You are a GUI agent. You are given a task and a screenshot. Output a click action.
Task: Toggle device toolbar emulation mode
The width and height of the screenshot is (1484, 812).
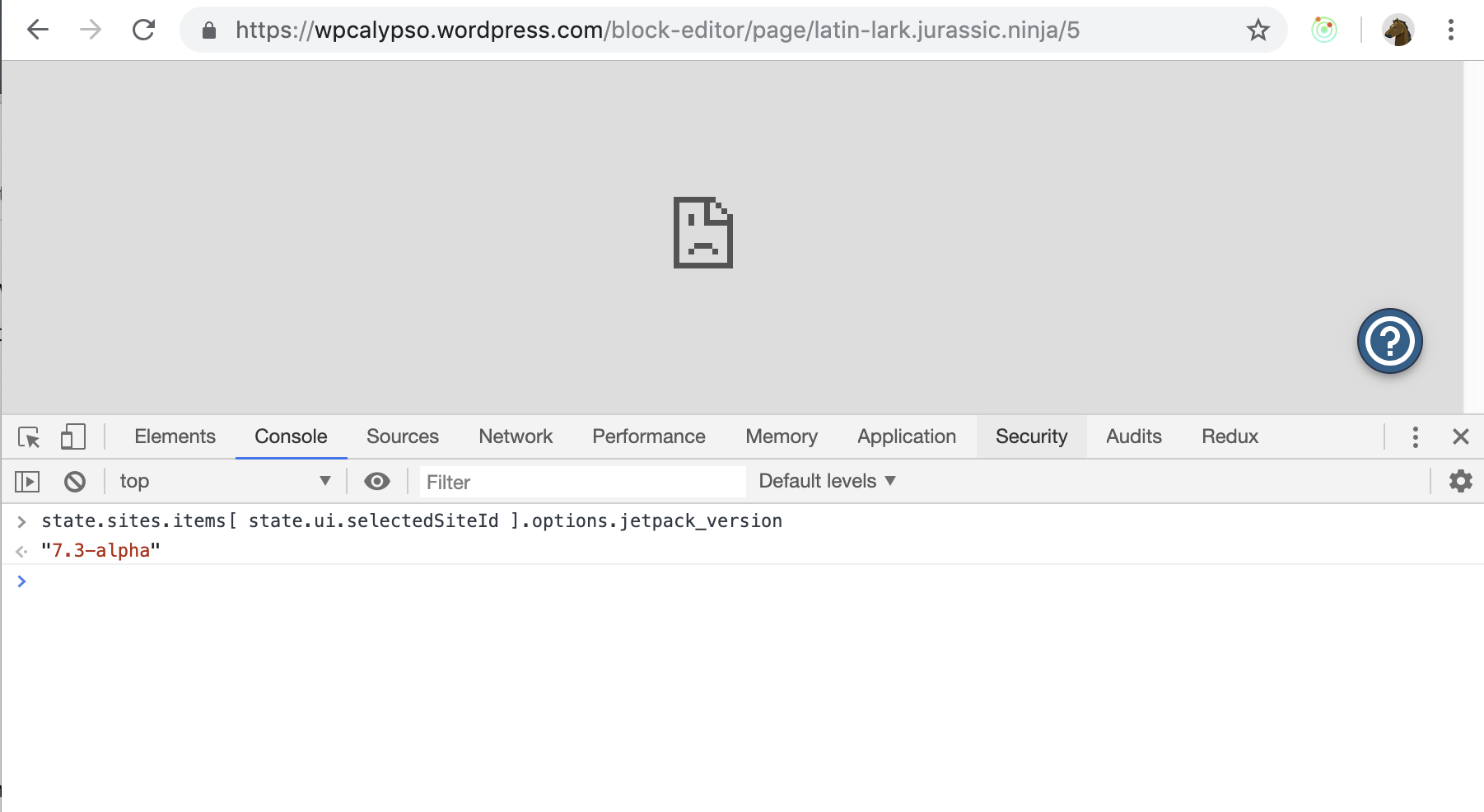click(72, 437)
